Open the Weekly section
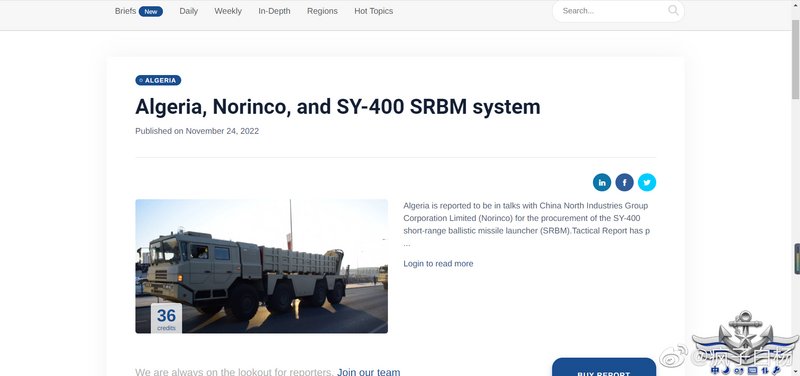 coord(228,11)
